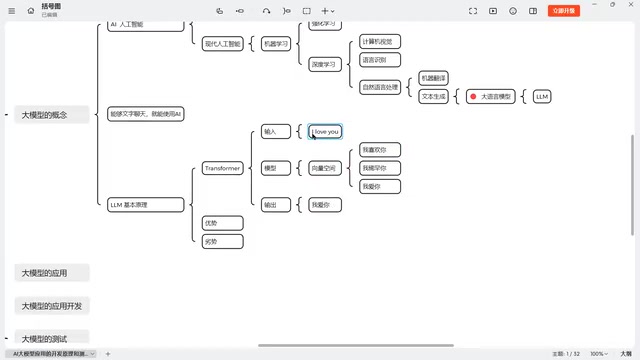Screen dimensions: 640x360
Task: Select the 优势 node
Action: [x=222, y=223]
